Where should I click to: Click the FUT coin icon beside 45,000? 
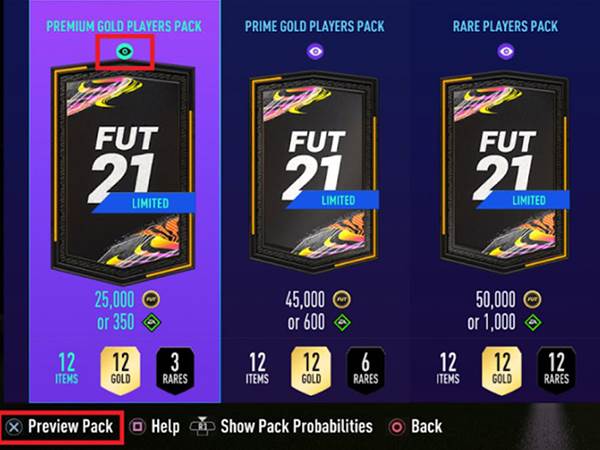(341, 300)
